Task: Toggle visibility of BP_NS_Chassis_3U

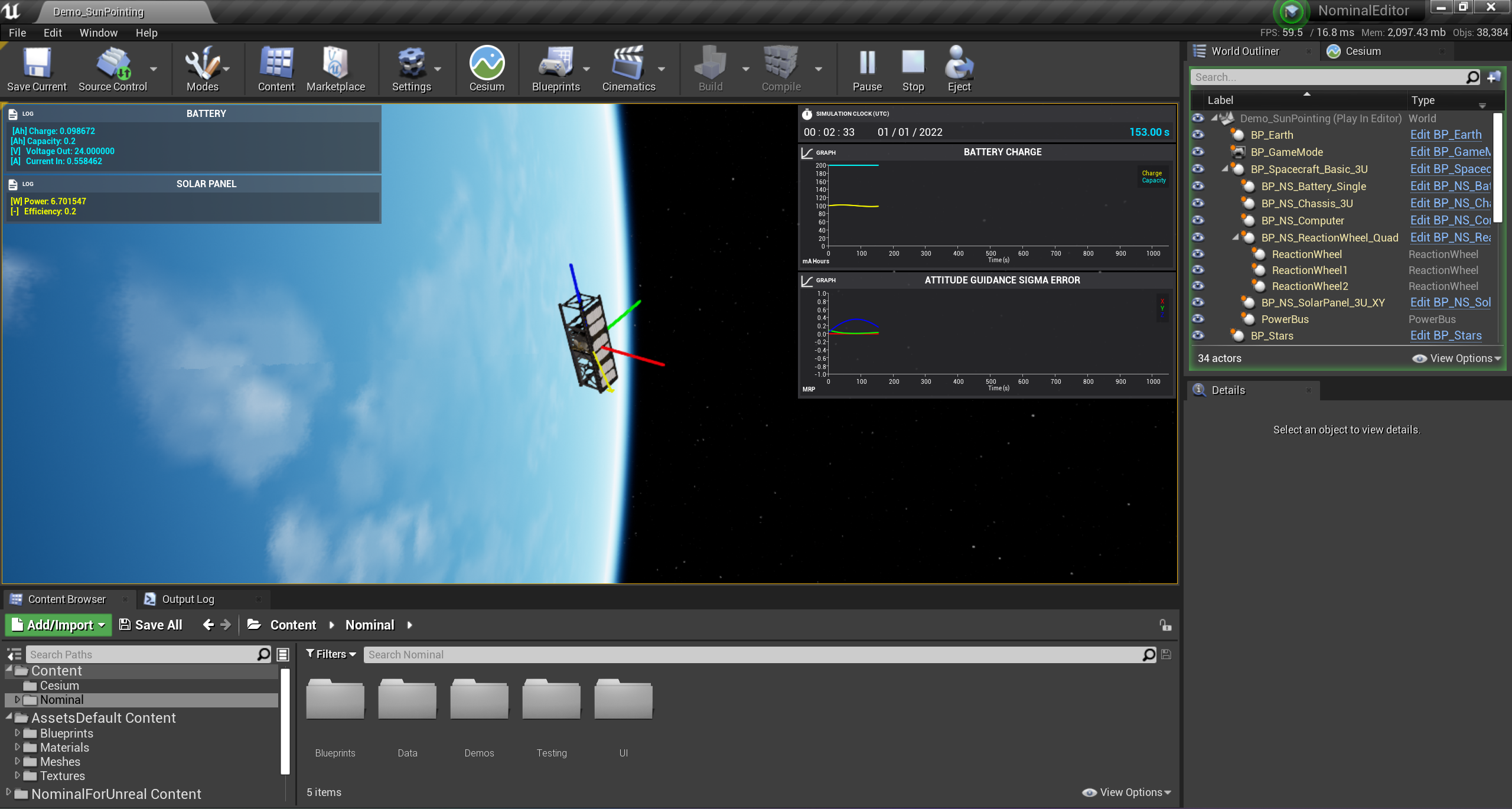Action: [x=1198, y=203]
